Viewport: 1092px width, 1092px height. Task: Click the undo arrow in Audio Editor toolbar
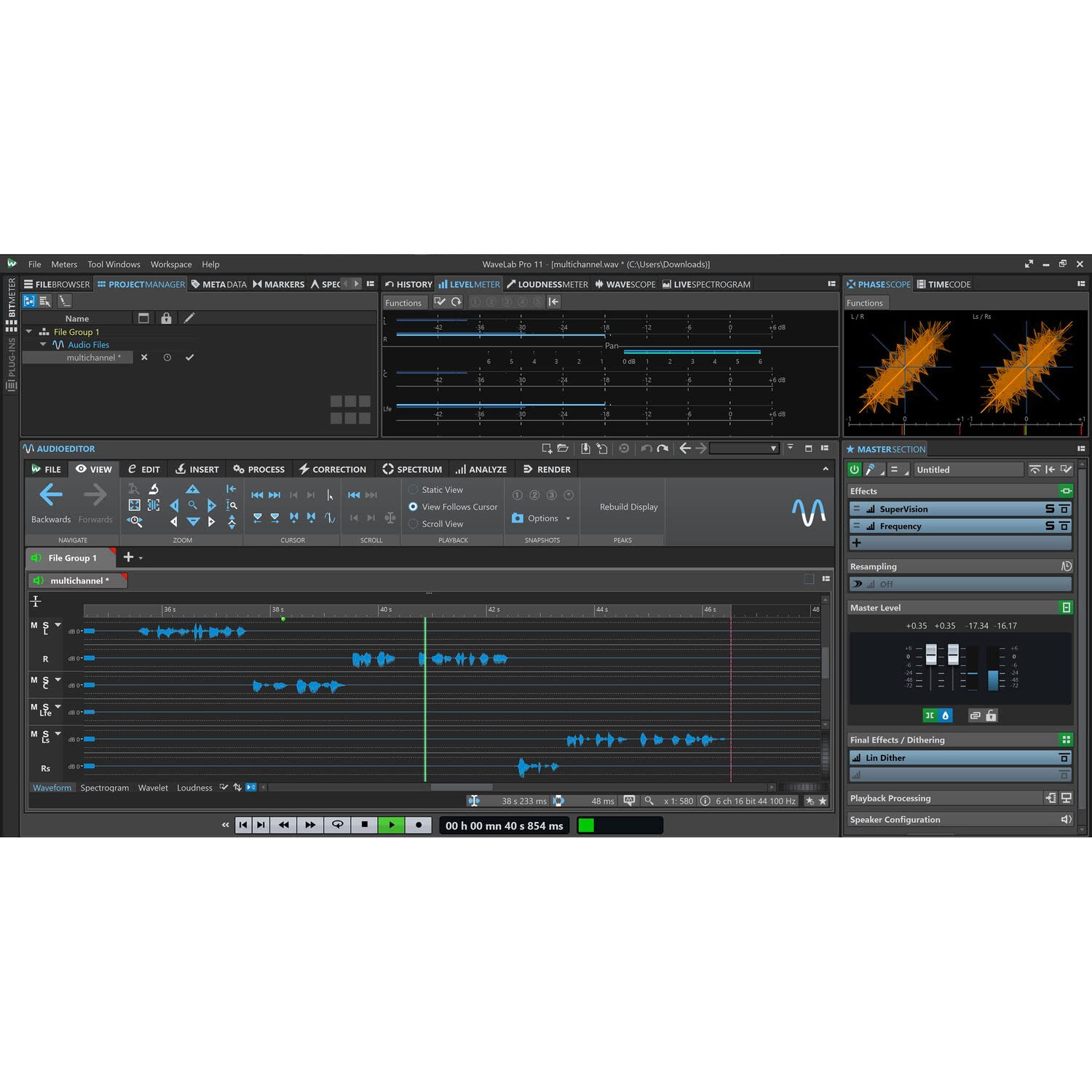click(x=646, y=448)
